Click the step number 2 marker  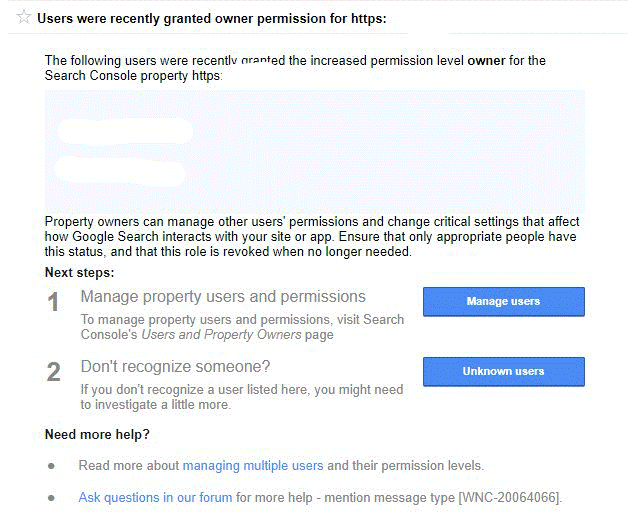click(54, 373)
